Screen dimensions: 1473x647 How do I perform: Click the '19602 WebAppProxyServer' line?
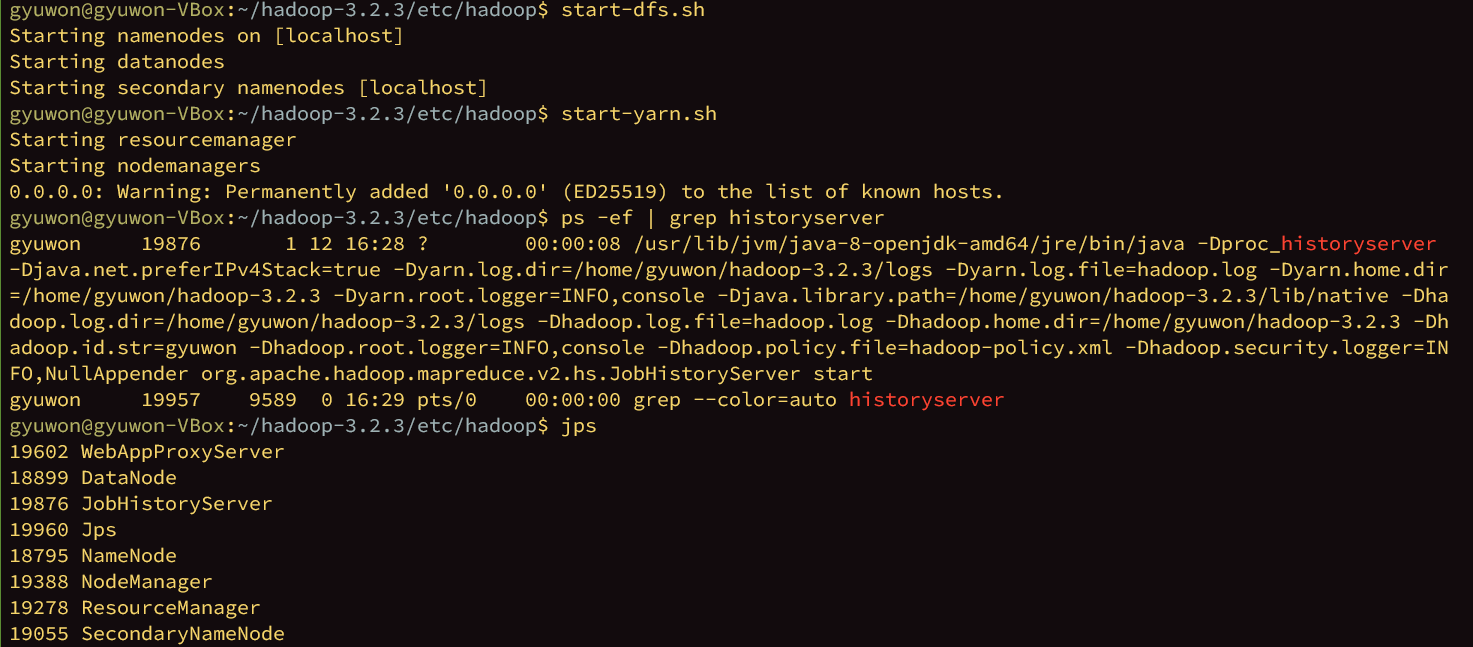tap(147, 452)
